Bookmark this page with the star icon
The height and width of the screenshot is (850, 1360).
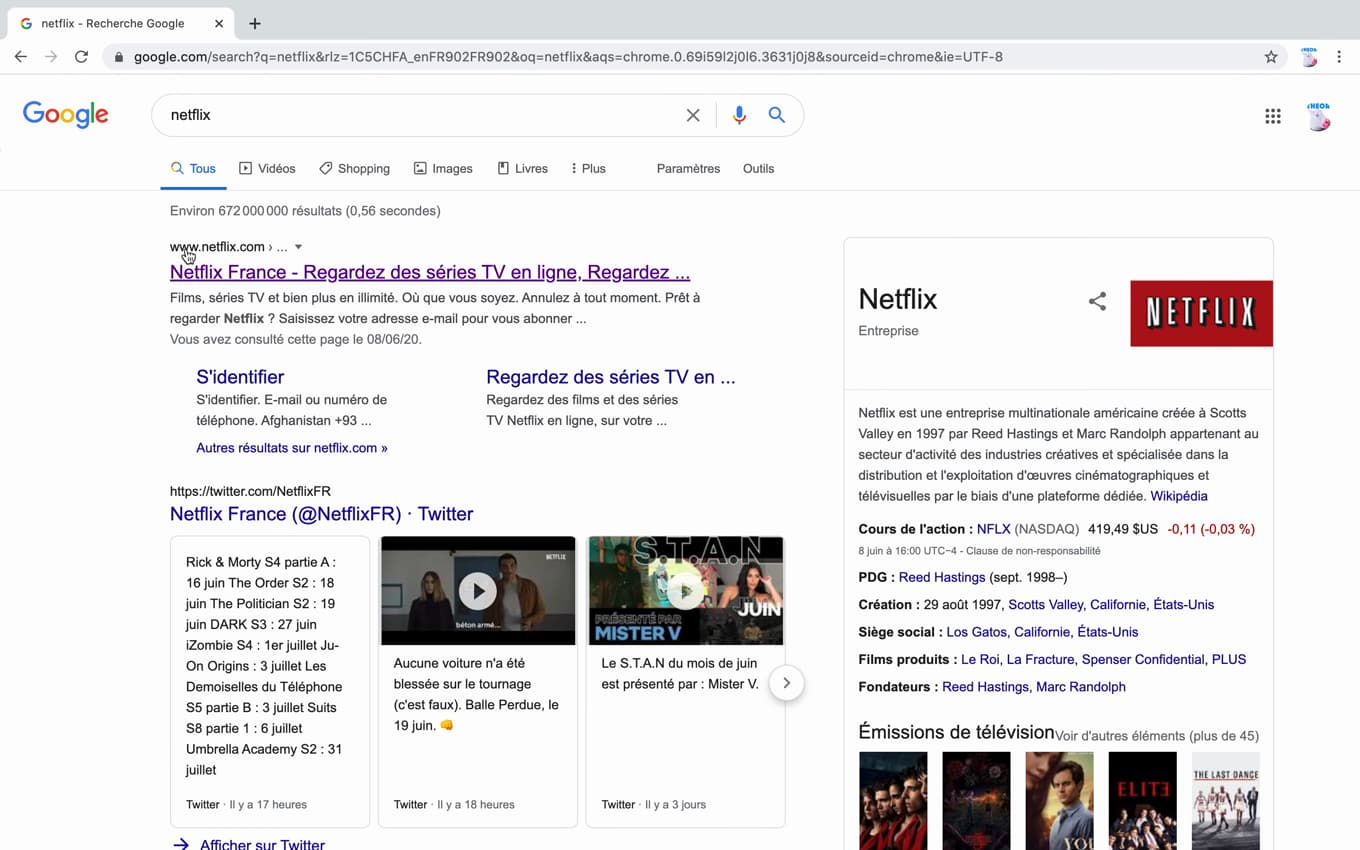coord(1271,57)
